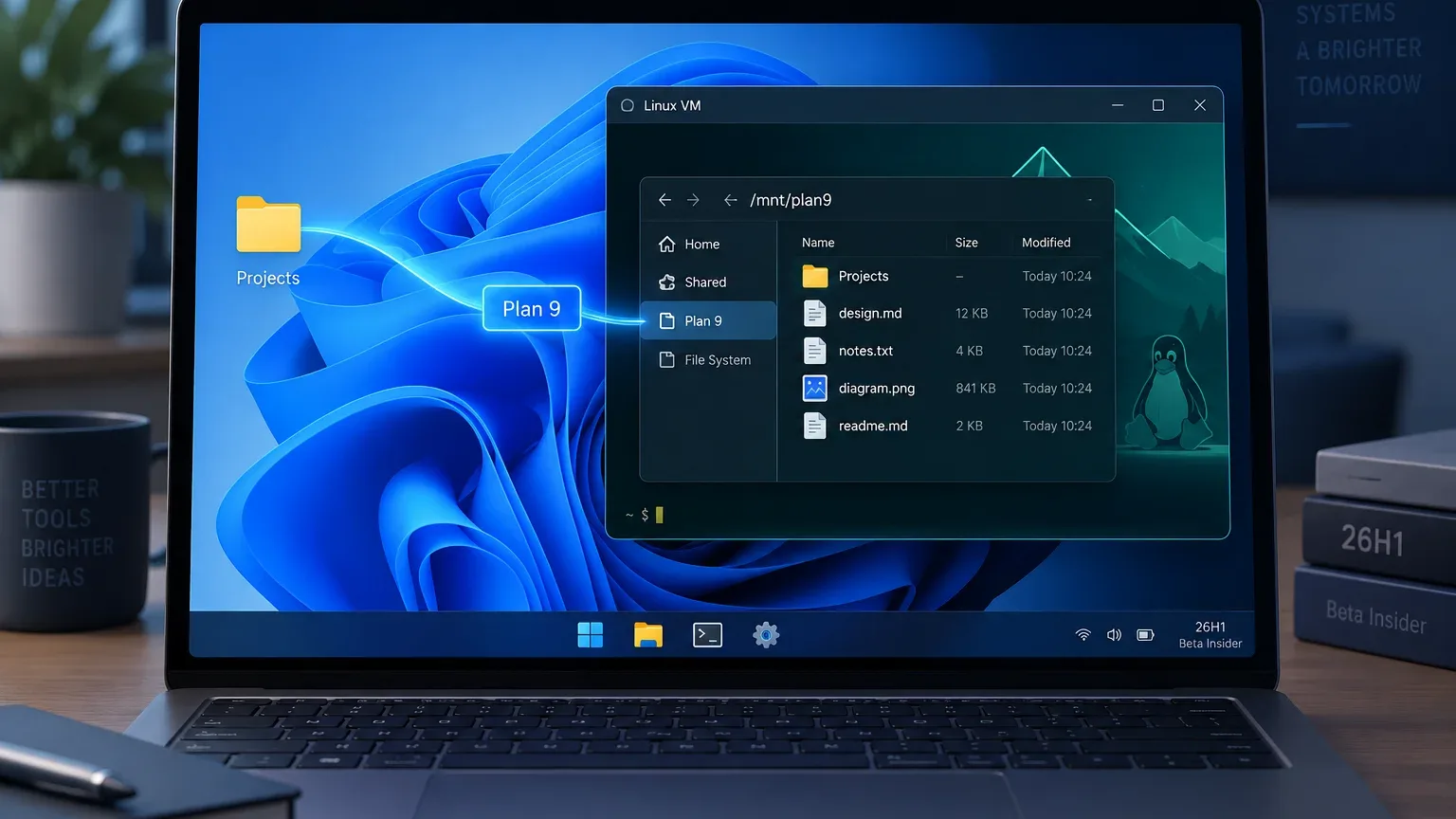Image resolution: width=1456 pixels, height=819 pixels.
Task: Open the Terminal from the taskbar
Action: 707,635
